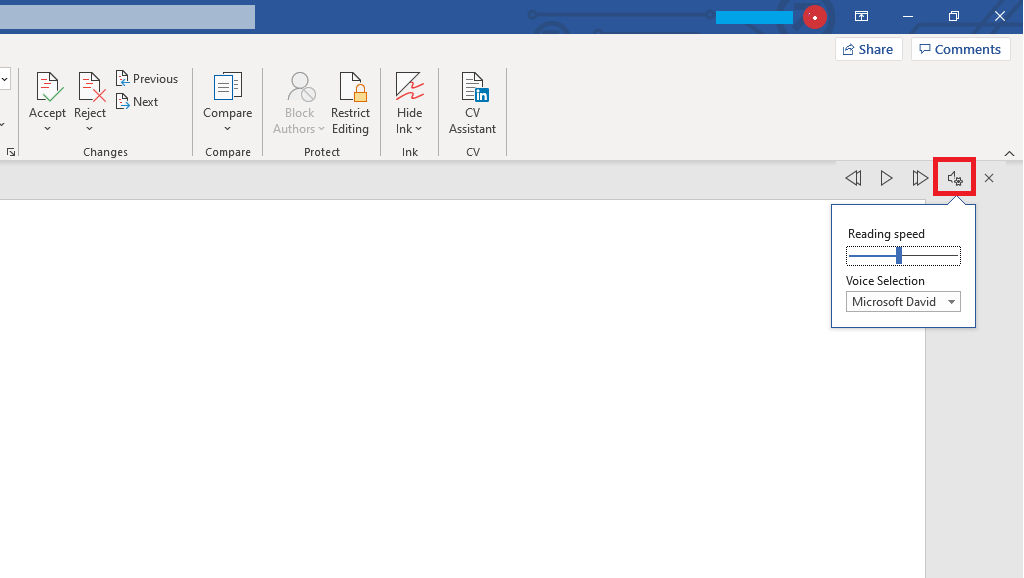This screenshot has width=1024, height=578.
Task: Click the Accept change icon
Action: coord(47,87)
